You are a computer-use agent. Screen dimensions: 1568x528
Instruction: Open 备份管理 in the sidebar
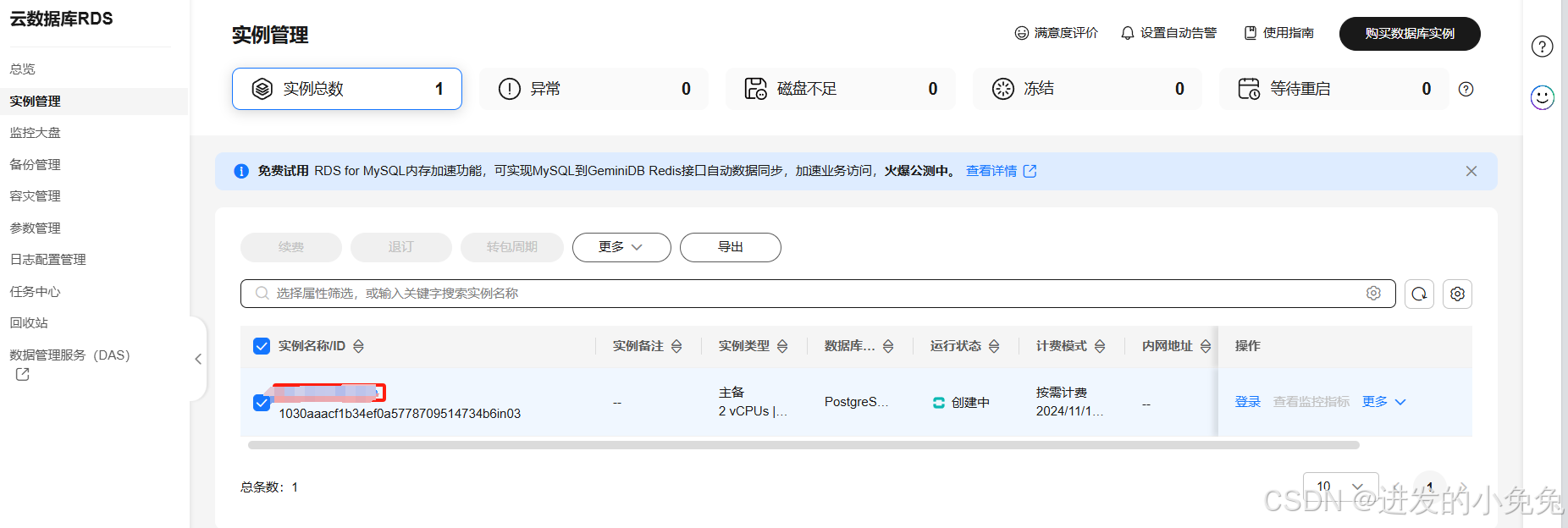click(x=36, y=165)
